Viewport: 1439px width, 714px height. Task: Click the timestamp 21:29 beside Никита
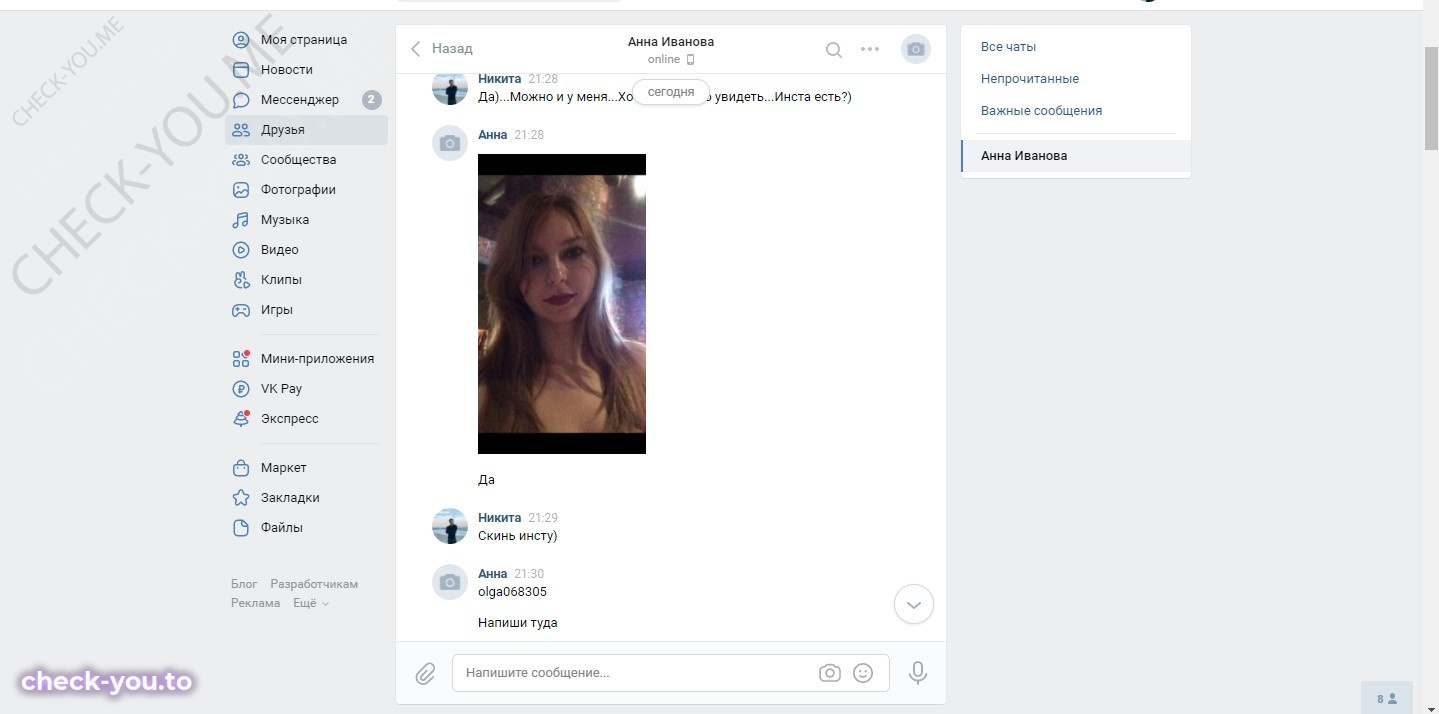pos(543,518)
